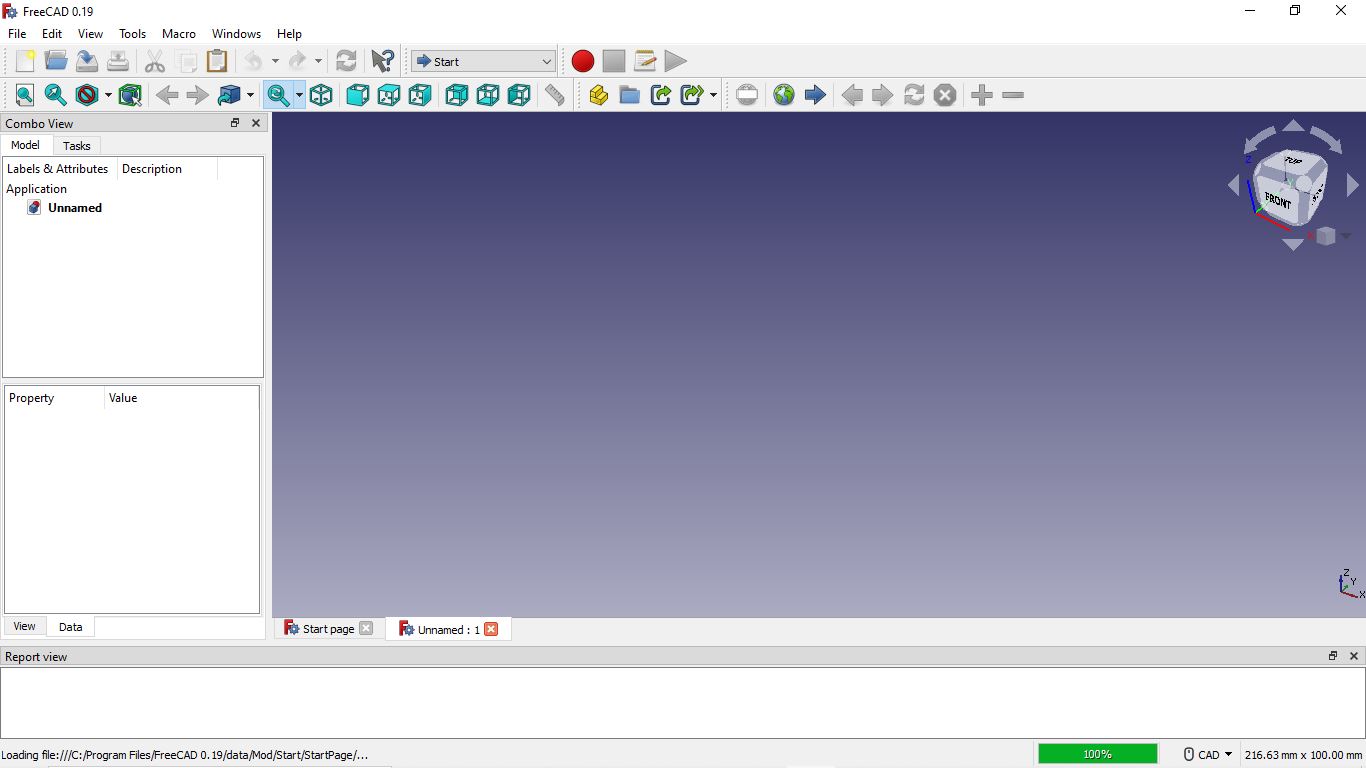This screenshot has width=1366, height=768.
Task: Switch to the Start page tab
Action: coord(328,629)
